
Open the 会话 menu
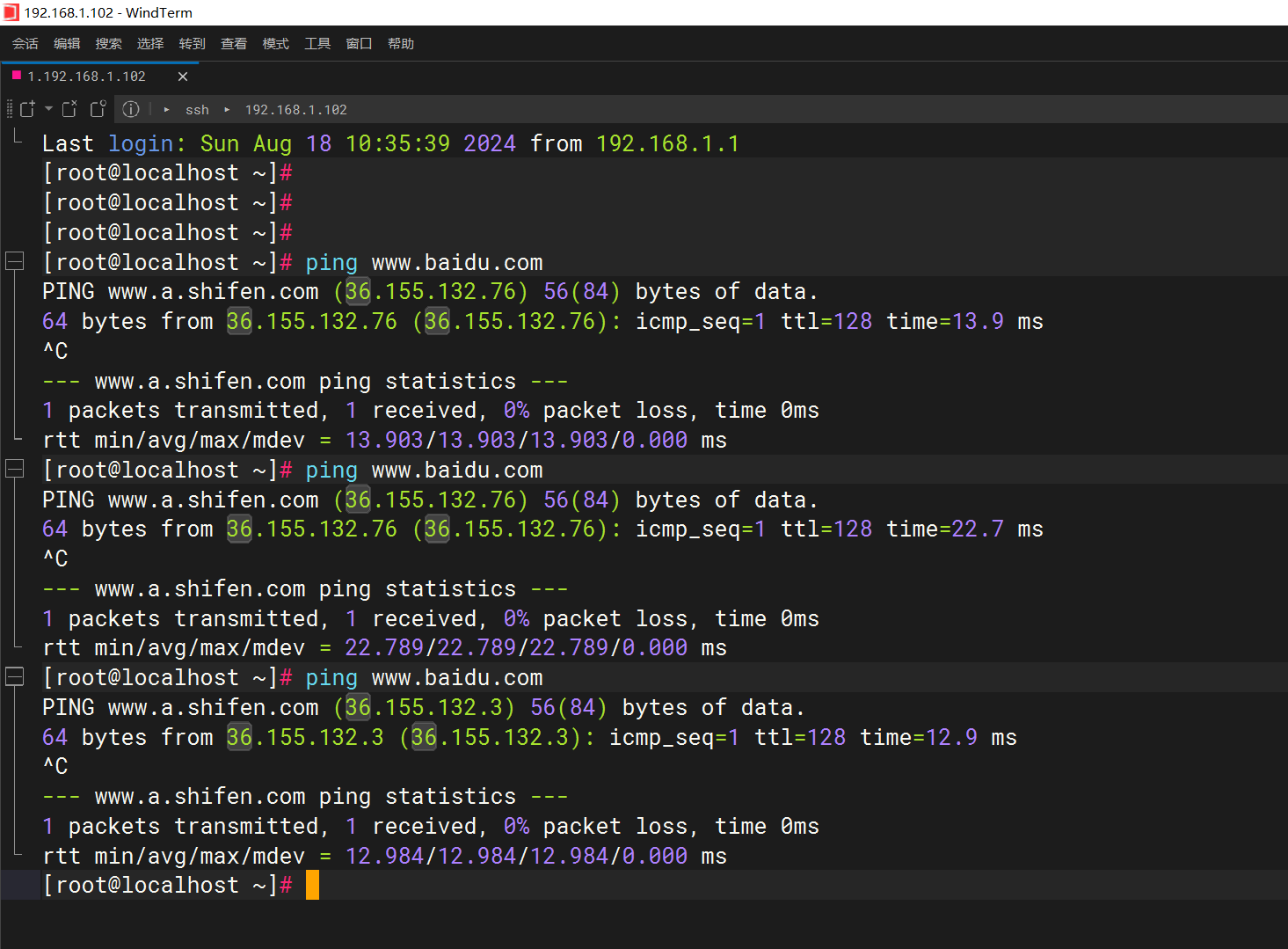click(x=25, y=43)
